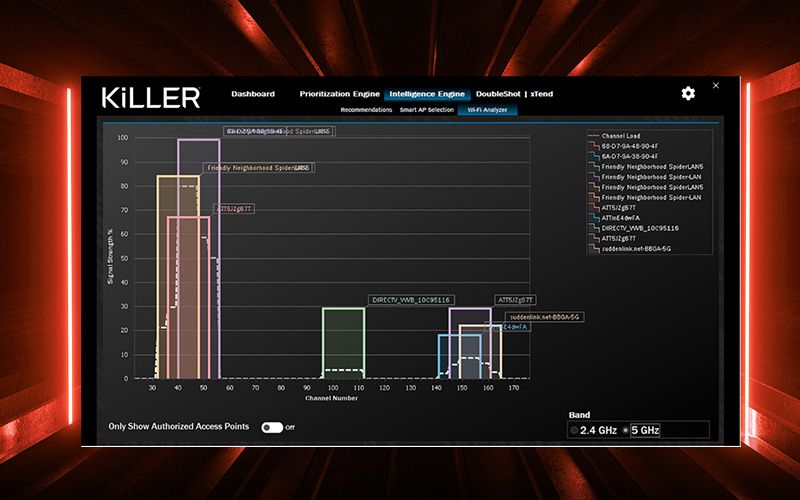Click the 68-D7-9A-48-90-4F legend icon
The image size is (800, 500).
pyautogui.click(x=594, y=145)
